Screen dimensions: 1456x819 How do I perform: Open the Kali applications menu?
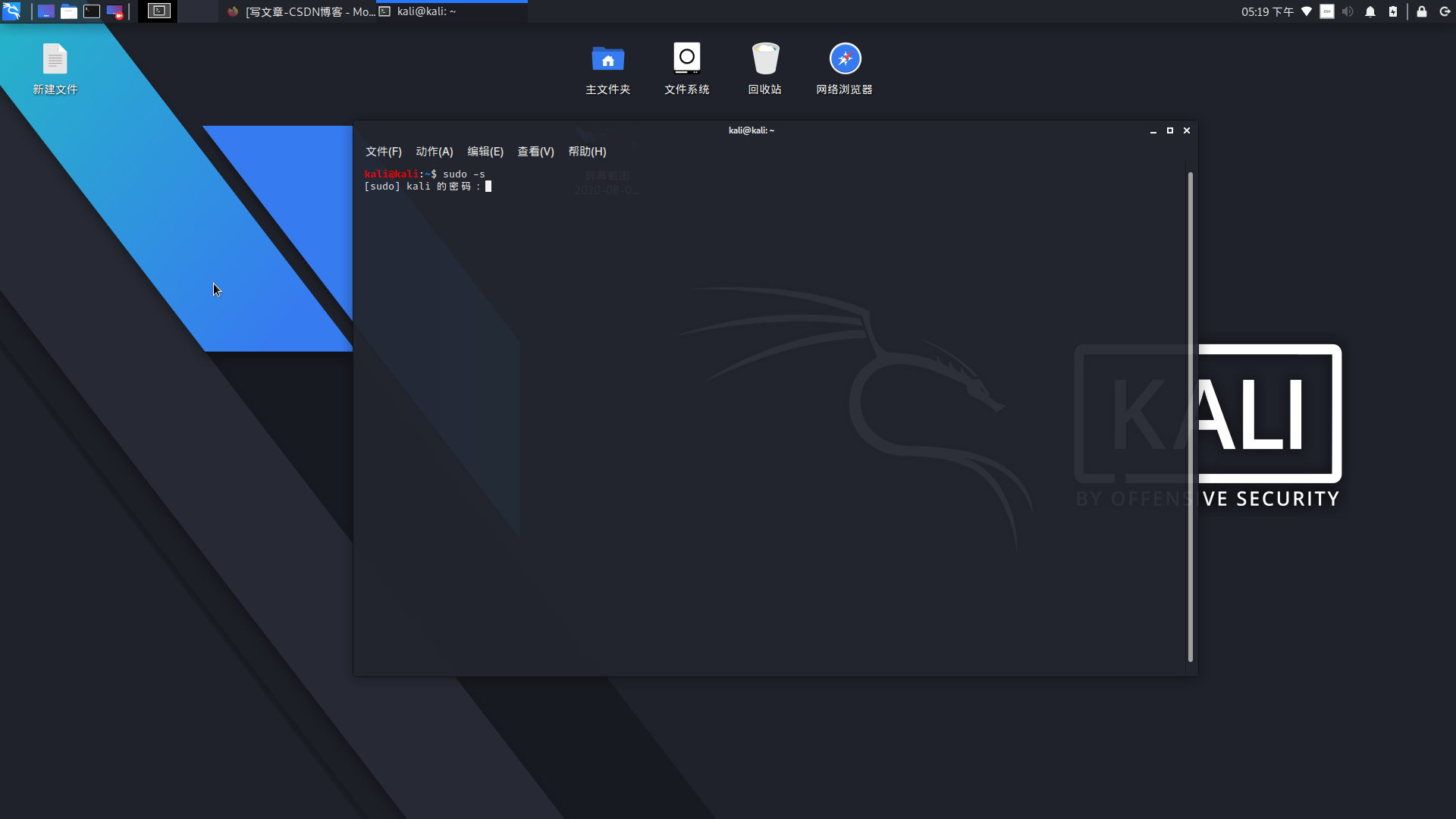coord(11,11)
